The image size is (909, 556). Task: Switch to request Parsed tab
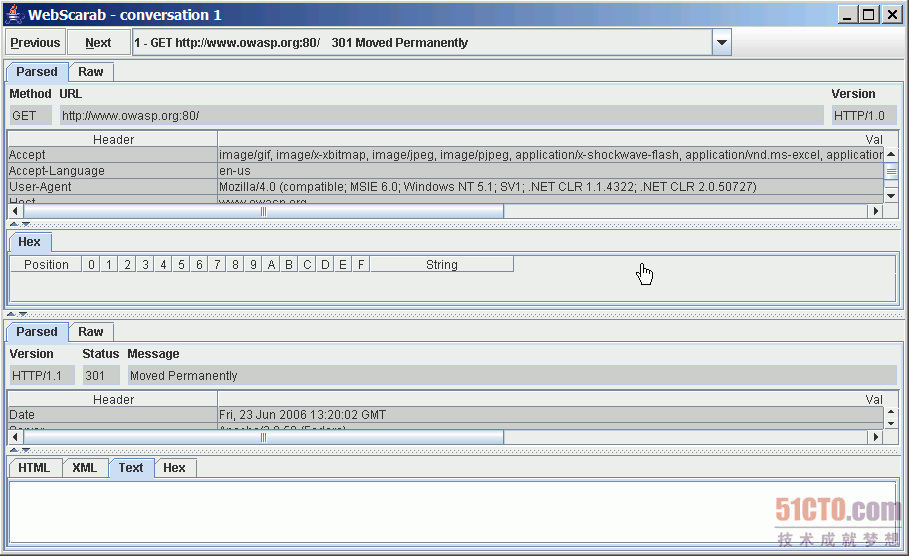37,72
